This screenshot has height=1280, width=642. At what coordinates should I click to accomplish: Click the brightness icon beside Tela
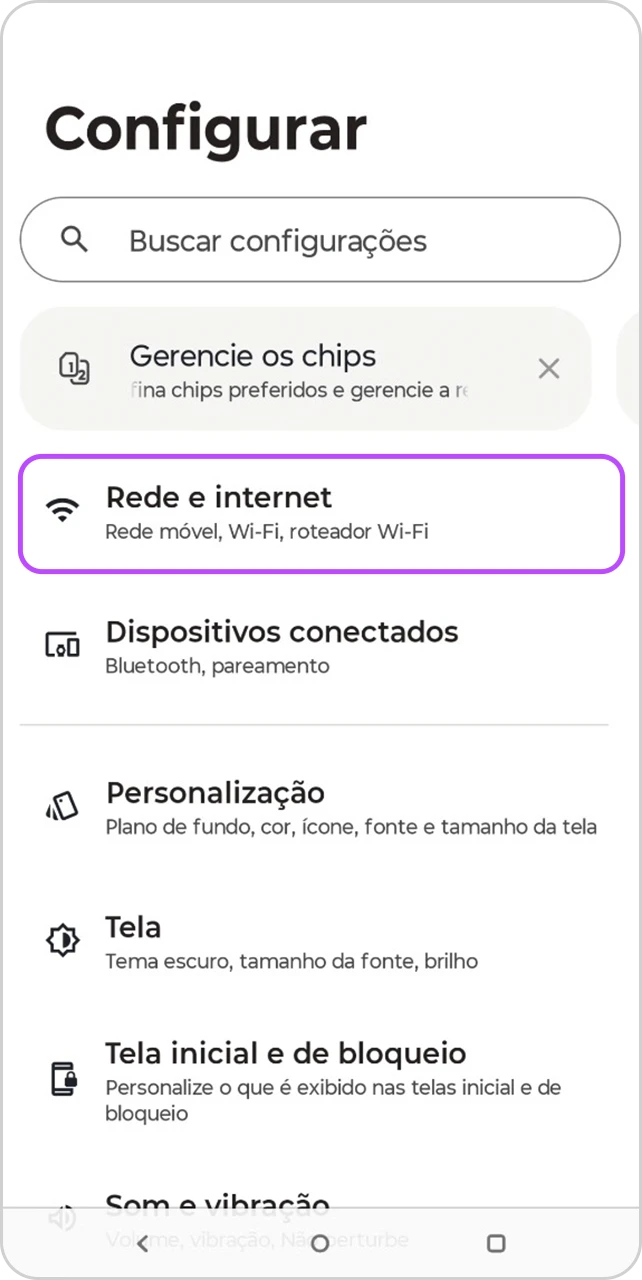62,939
